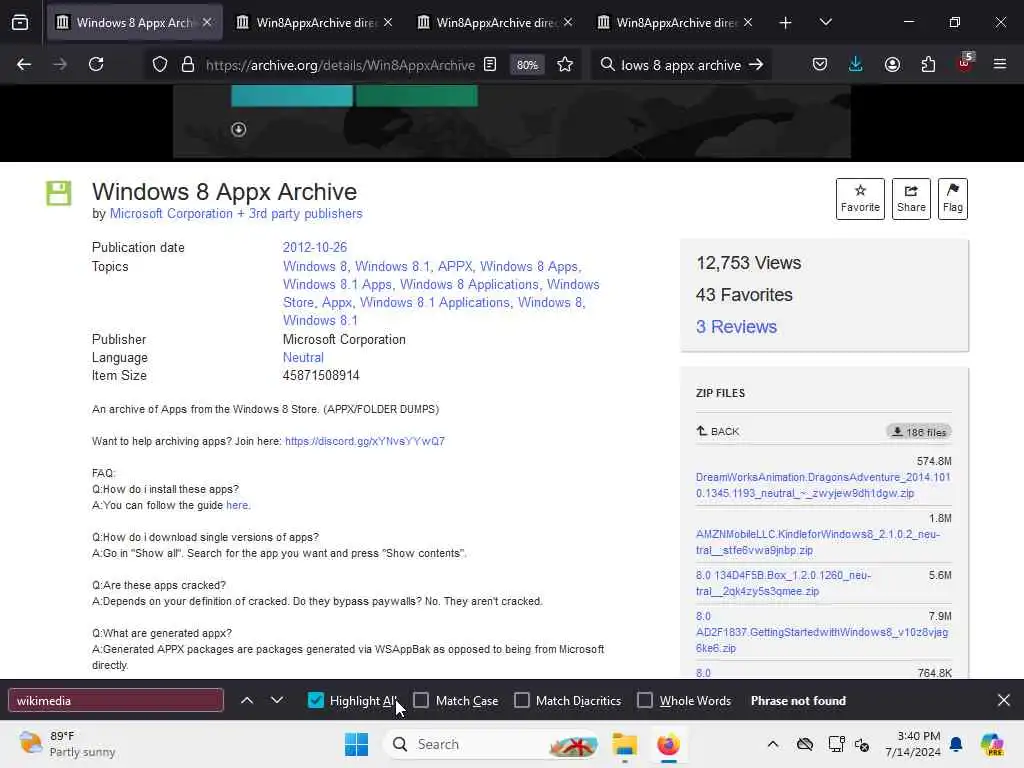The height and width of the screenshot is (768, 1024).
Task: Open Microsoft Corporation + 3rd party publishers link
Action: click(236, 214)
